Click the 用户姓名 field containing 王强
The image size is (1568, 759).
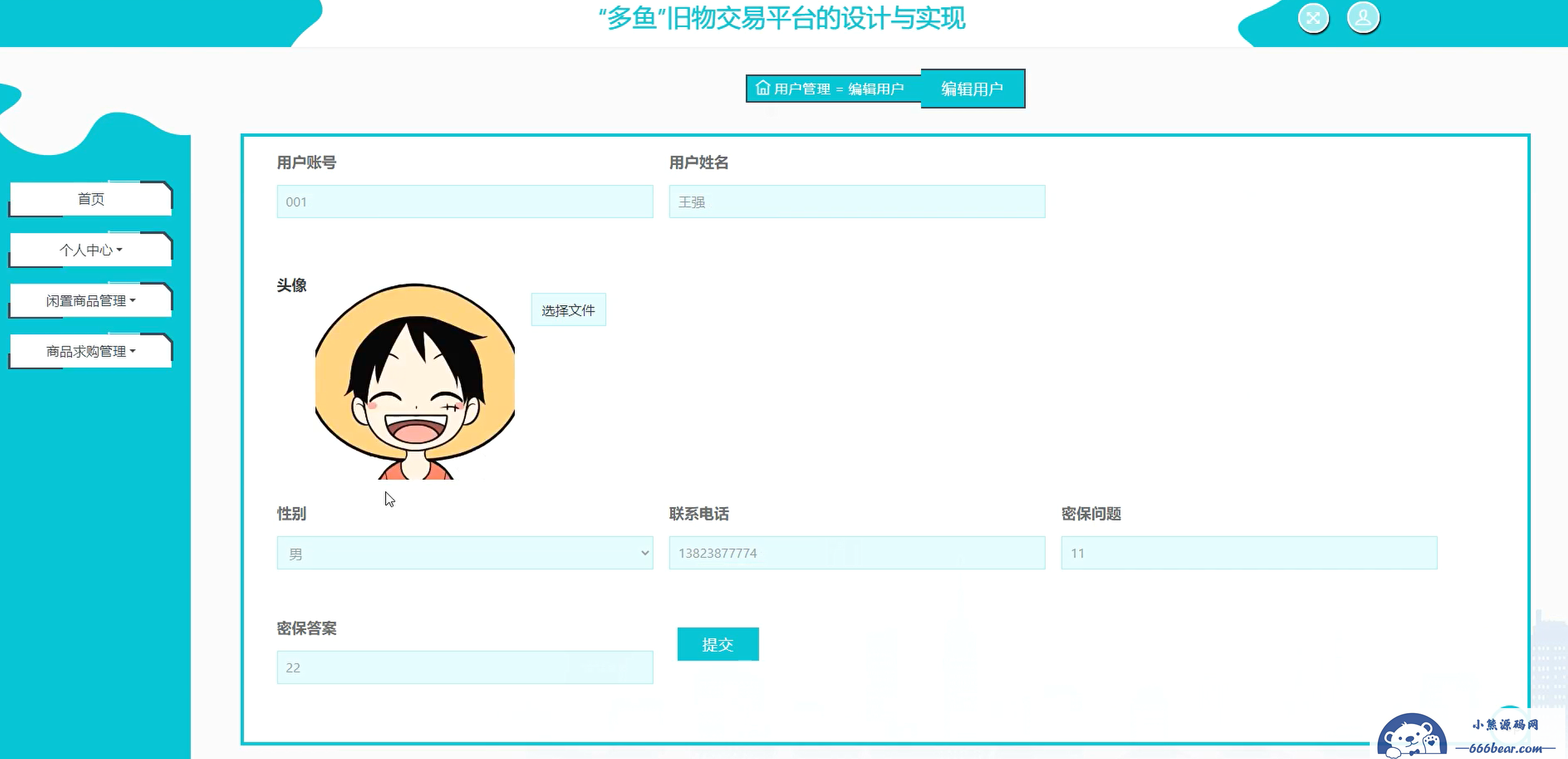point(857,202)
